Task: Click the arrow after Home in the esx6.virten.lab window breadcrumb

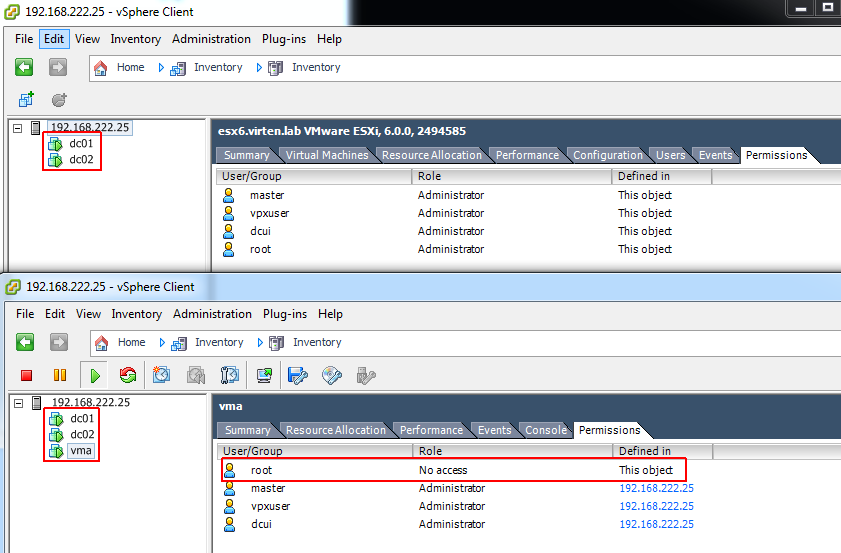Action: (x=161, y=68)
